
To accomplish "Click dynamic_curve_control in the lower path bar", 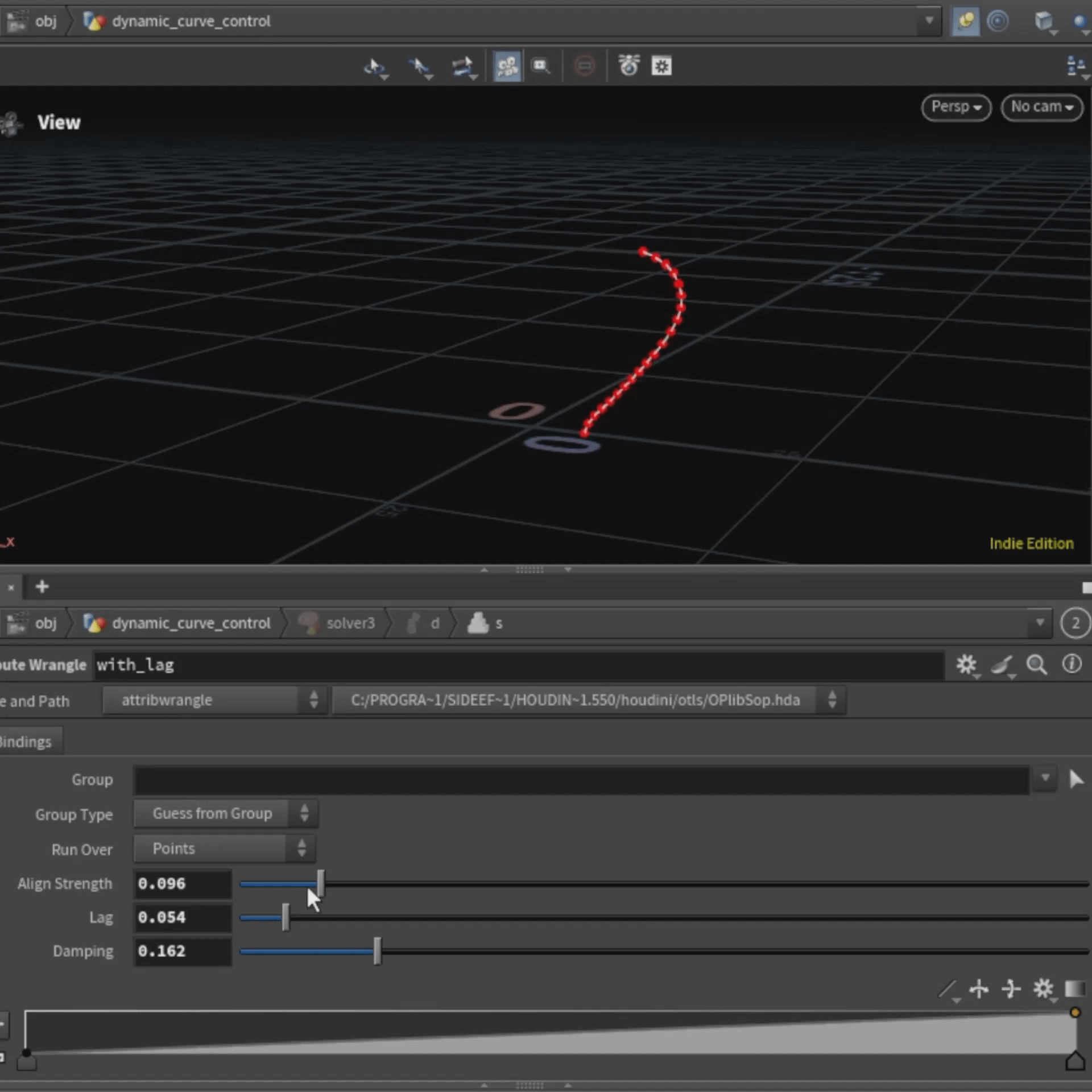I will [191, 623].
